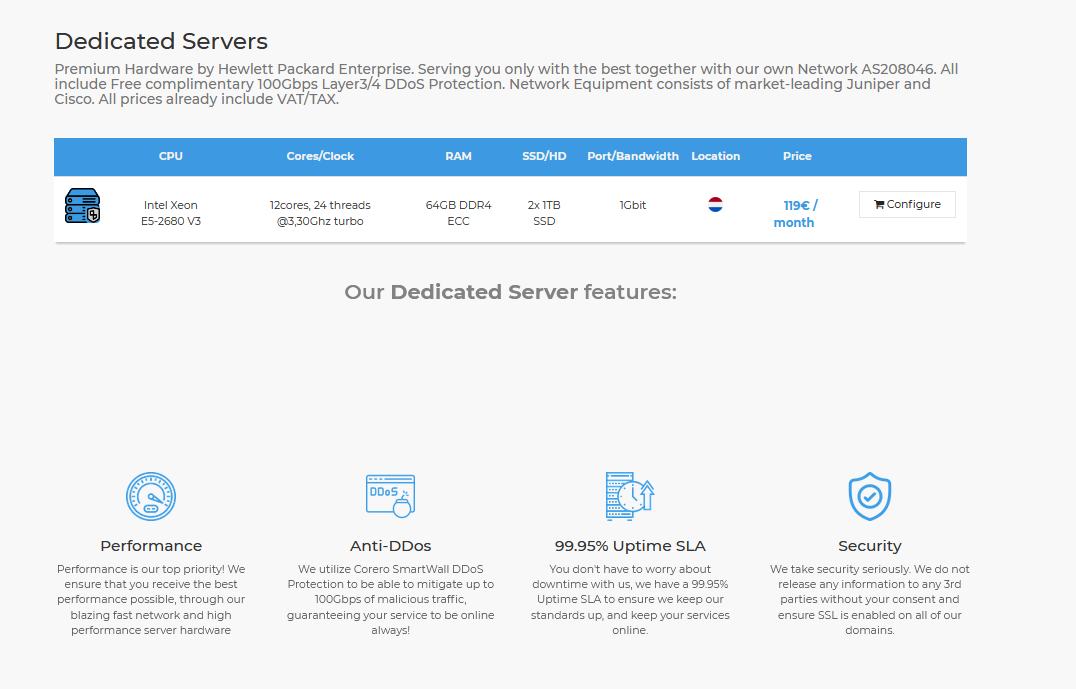Click the 1Gbit bandwidth cell

[x=633, y=205]
